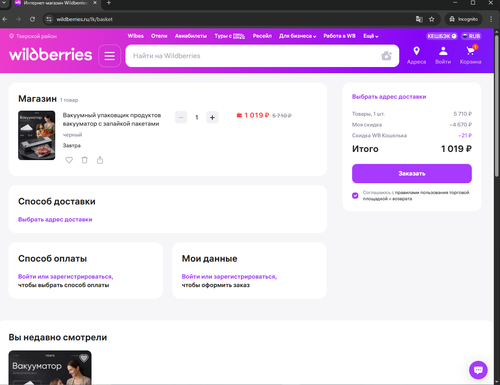Open Работа в WB menu link
Screen dimensions: 500x385
click(x=339, y=36)
